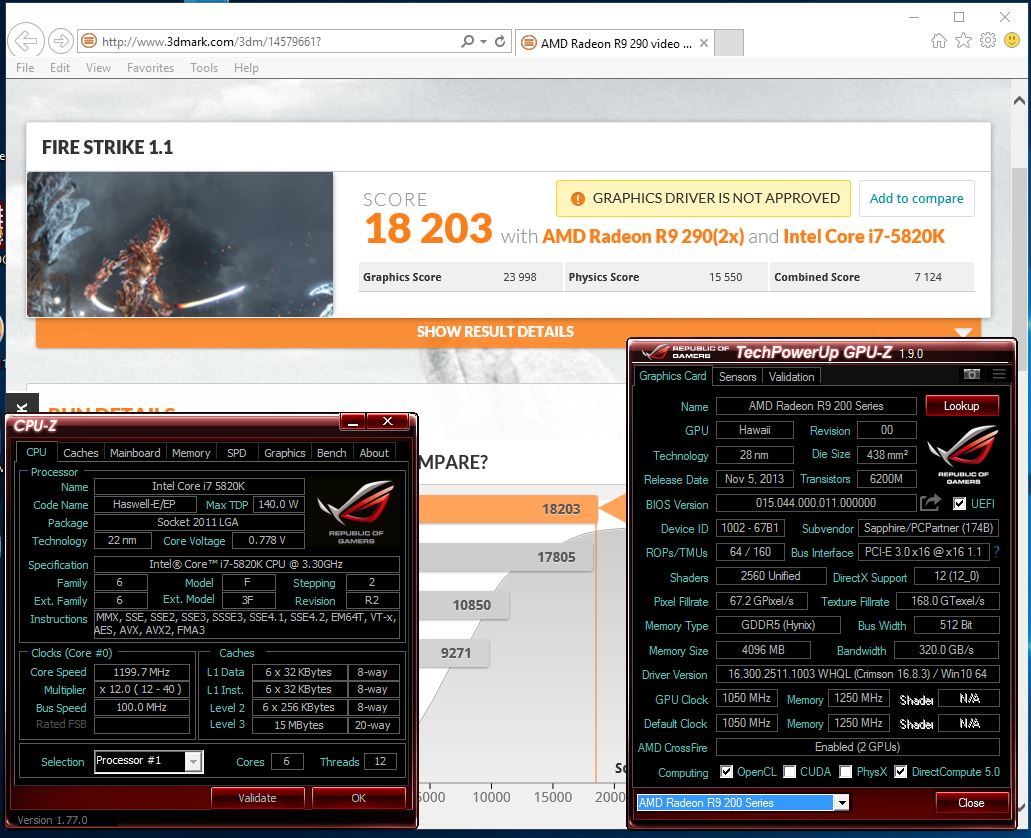
Task: Click Fire Strike preview thumbnail
Action: click(x=180, y=244)
